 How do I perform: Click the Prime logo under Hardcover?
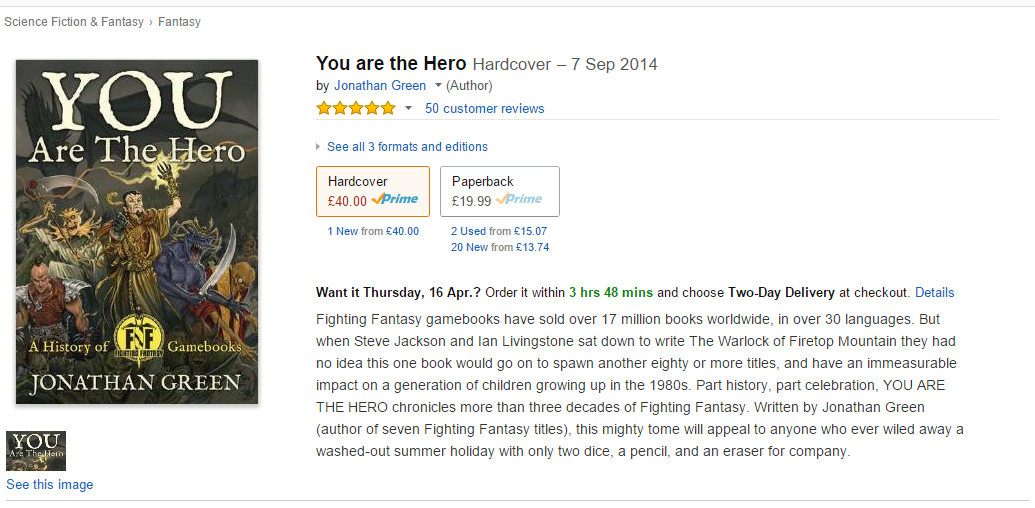(x=395, y=200)
